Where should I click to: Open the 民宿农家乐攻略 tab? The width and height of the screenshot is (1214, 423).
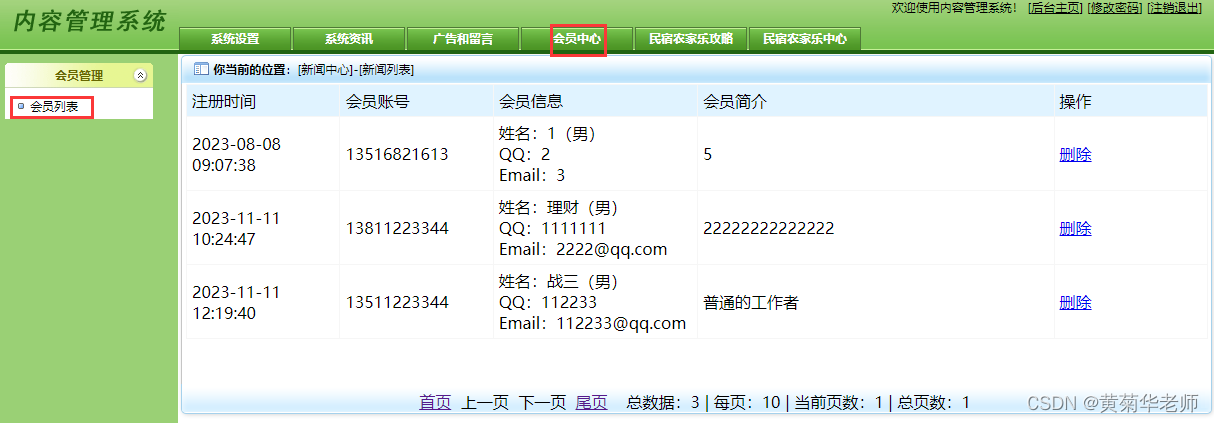pos(691,39)
